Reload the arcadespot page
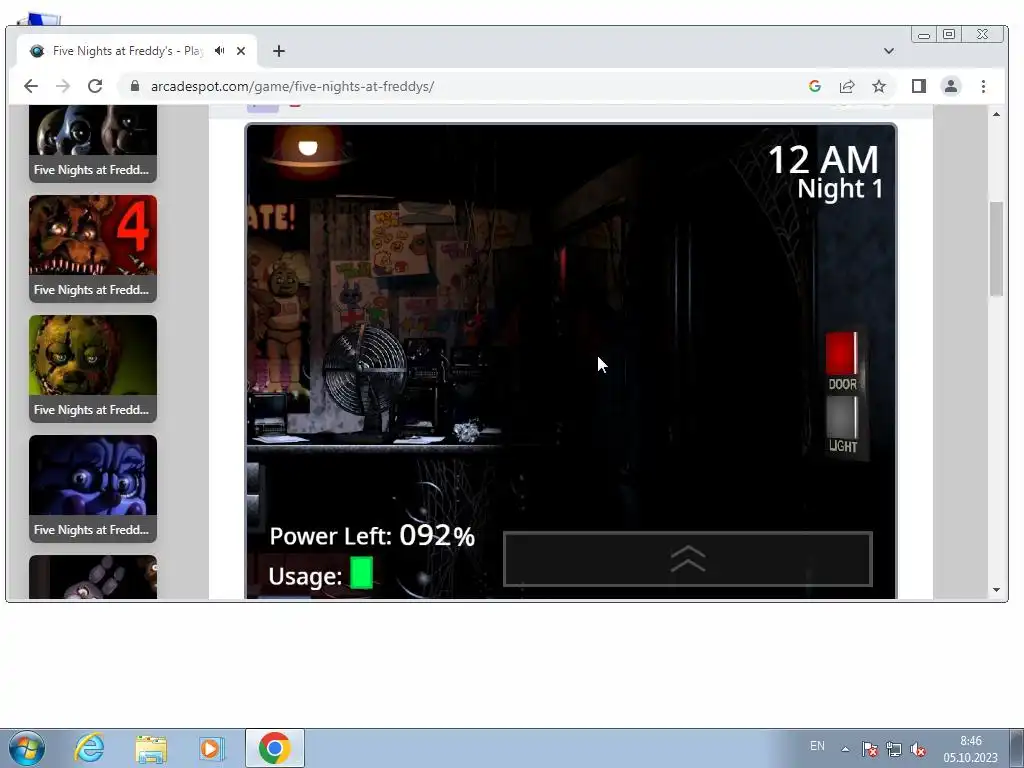This screenshot has height=768, width=1024. point(95,86)
